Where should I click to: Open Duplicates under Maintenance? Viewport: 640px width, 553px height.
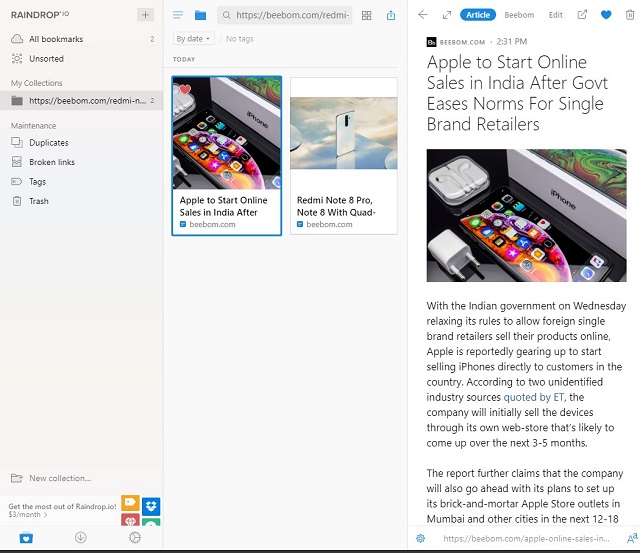pos(82,143)
